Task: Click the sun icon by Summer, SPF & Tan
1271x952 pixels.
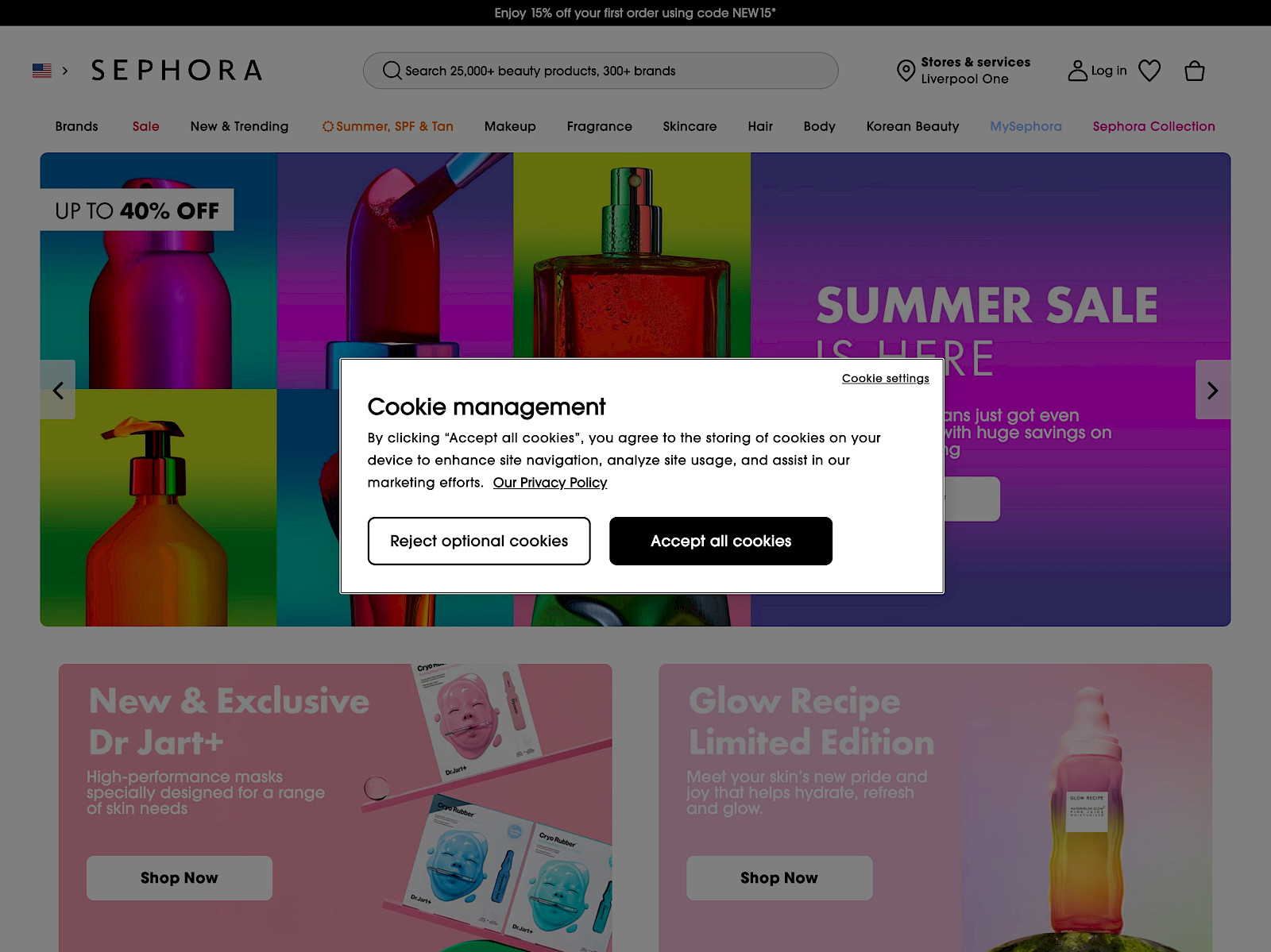Action: pos(327,126)
